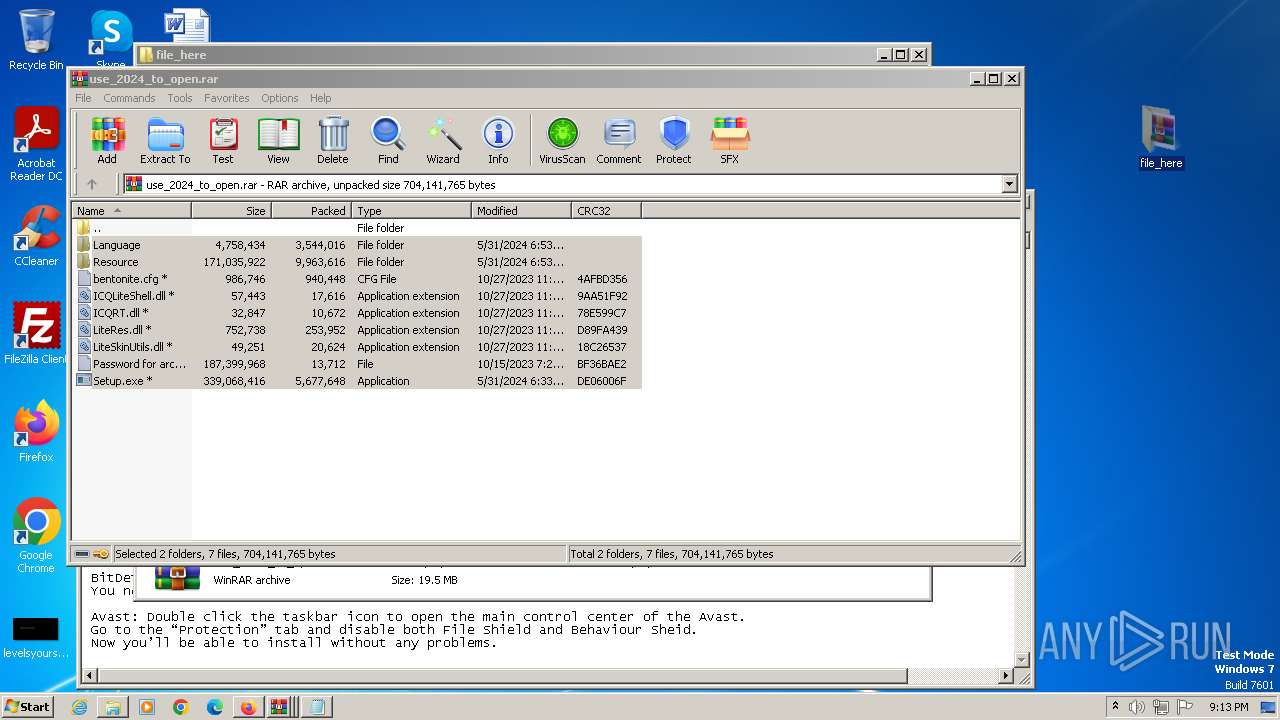Image resolution: width=1280 pixels, height=720 pixels.
Task: Open the Help menu
Action: click(x=320, y=98)
